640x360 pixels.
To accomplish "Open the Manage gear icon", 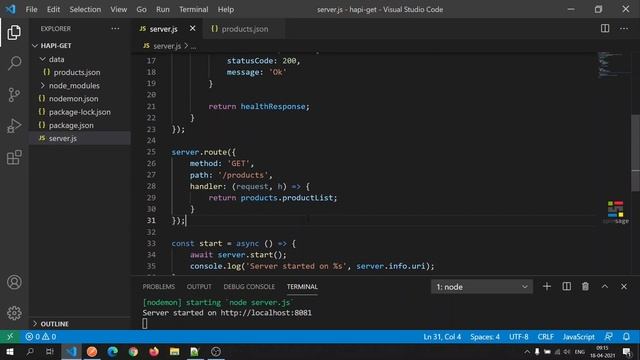I will coord(14,313).
